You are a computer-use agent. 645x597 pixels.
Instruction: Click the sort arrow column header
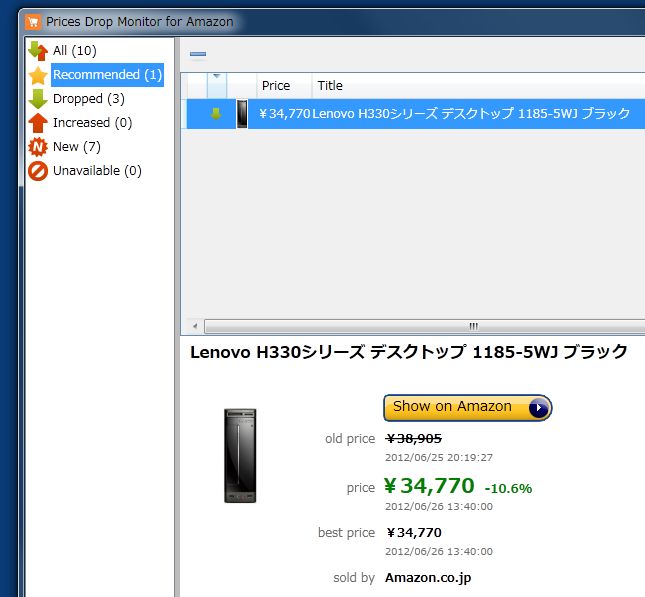tap(216, 86)
